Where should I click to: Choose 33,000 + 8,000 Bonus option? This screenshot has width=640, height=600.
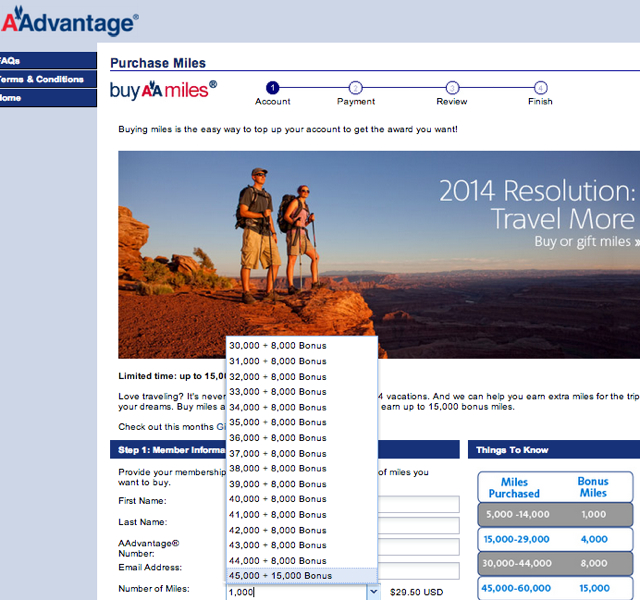(302, 392)
